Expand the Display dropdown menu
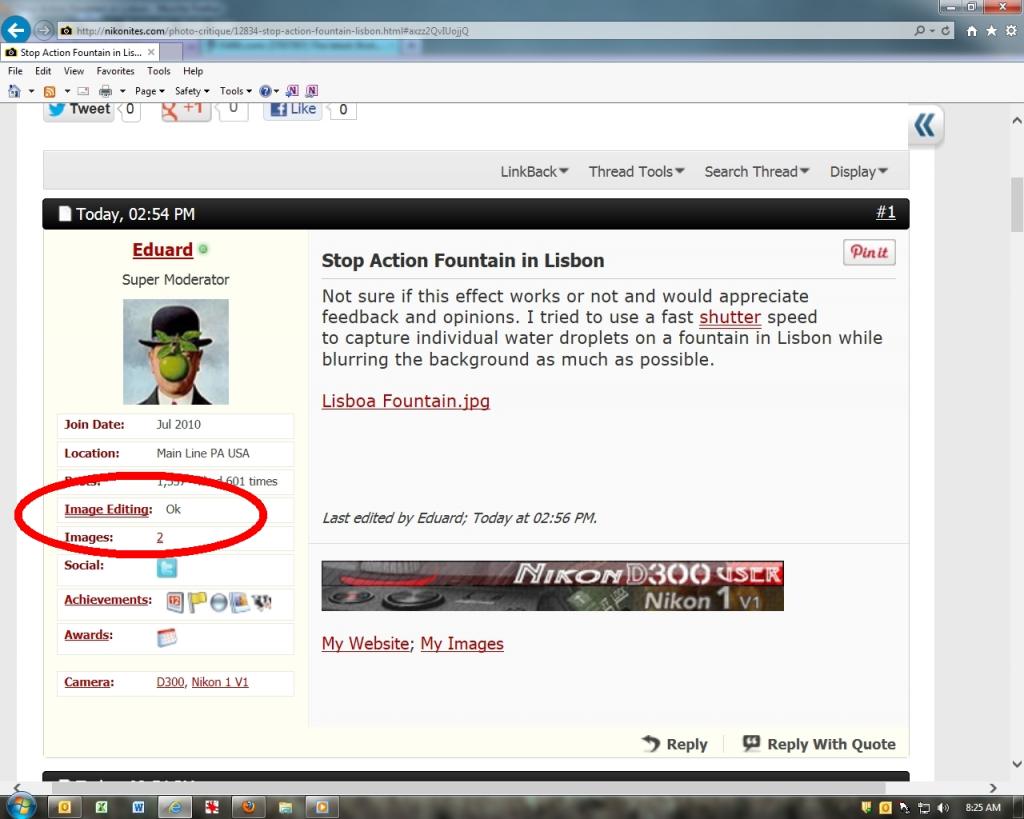 858,171
